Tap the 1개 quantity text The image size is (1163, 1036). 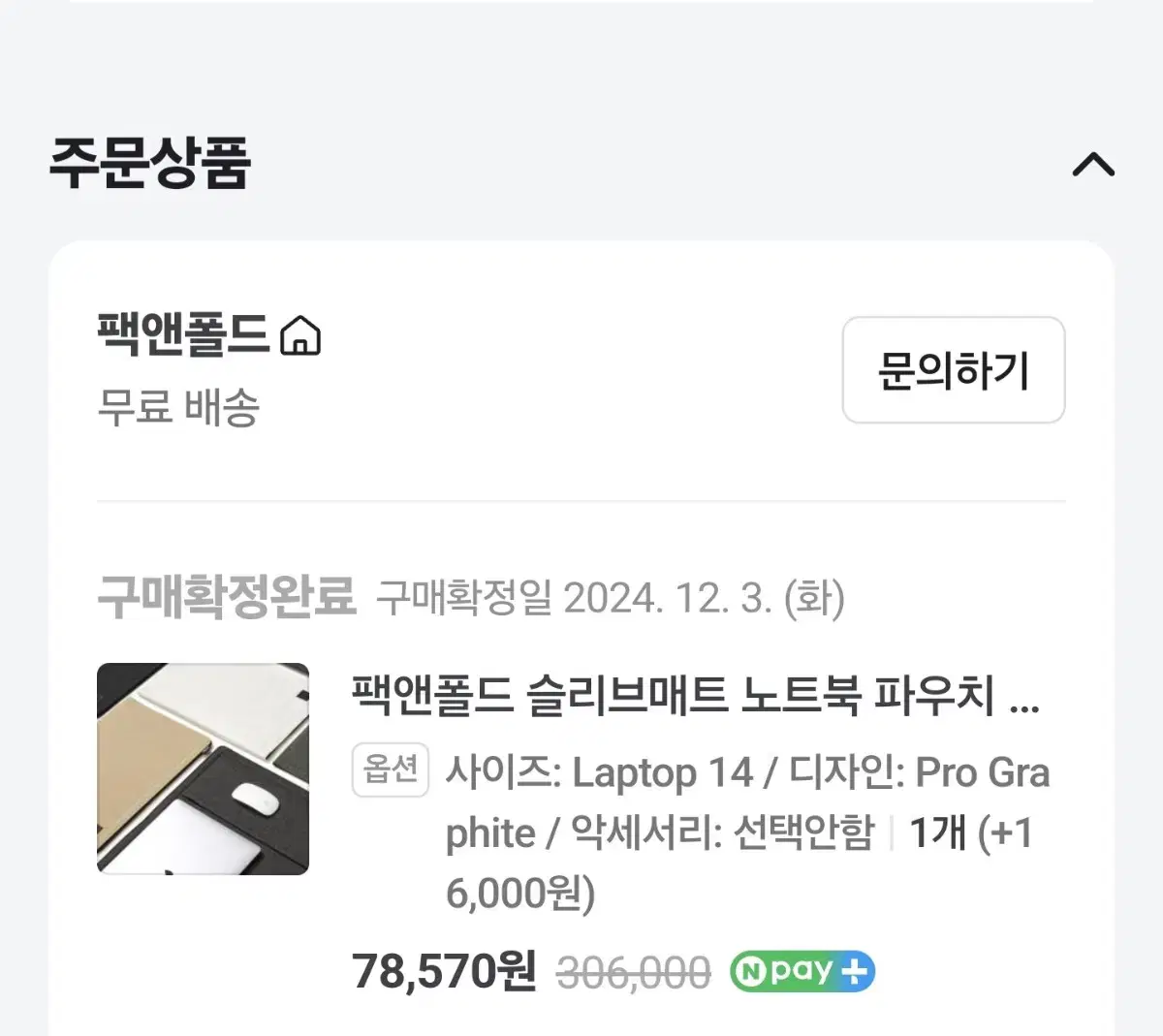tap(937, 832)
